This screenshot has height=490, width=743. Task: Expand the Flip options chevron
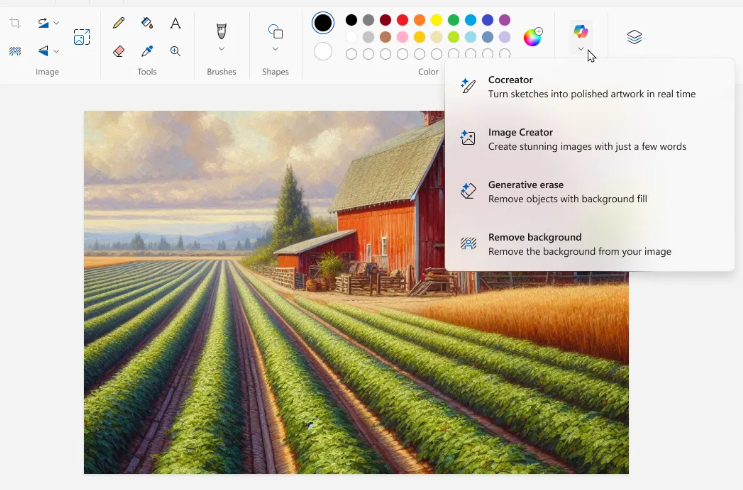tap(56, 51)
